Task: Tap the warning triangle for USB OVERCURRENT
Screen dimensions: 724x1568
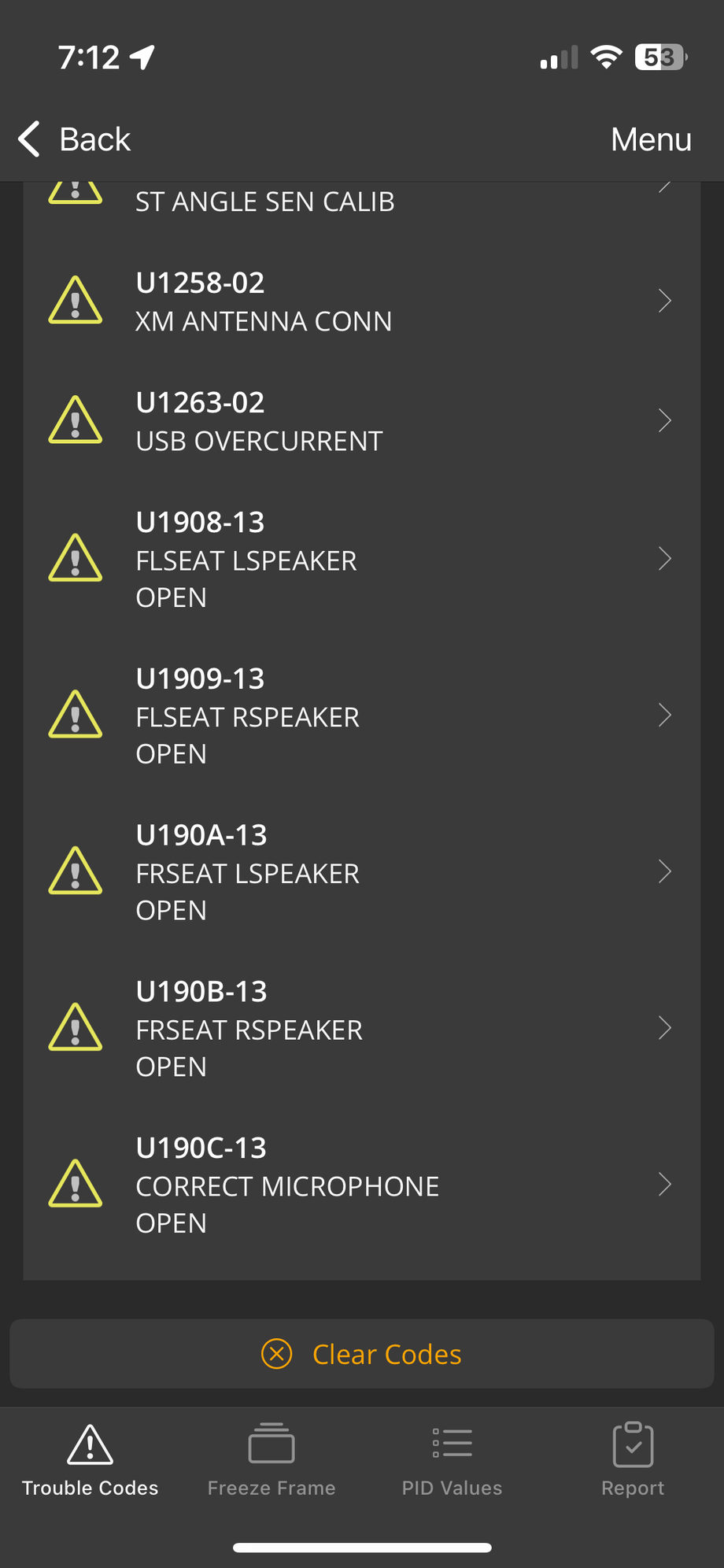Action: (x=76, y=420)
